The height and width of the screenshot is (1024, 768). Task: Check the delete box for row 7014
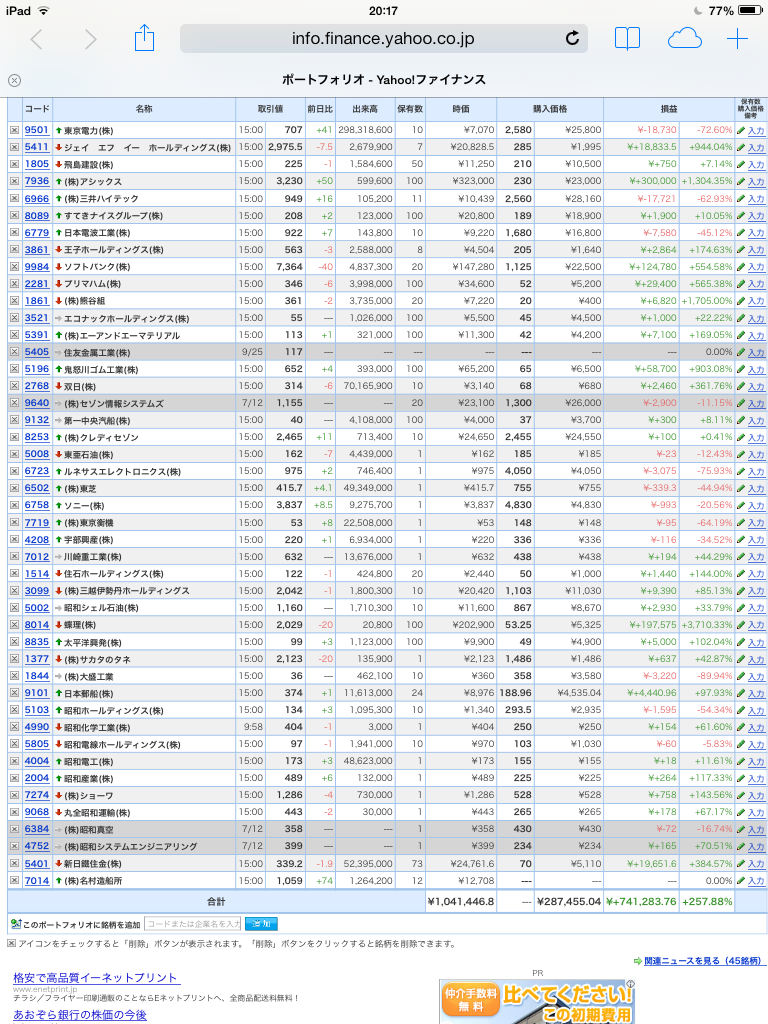[14, 880]
